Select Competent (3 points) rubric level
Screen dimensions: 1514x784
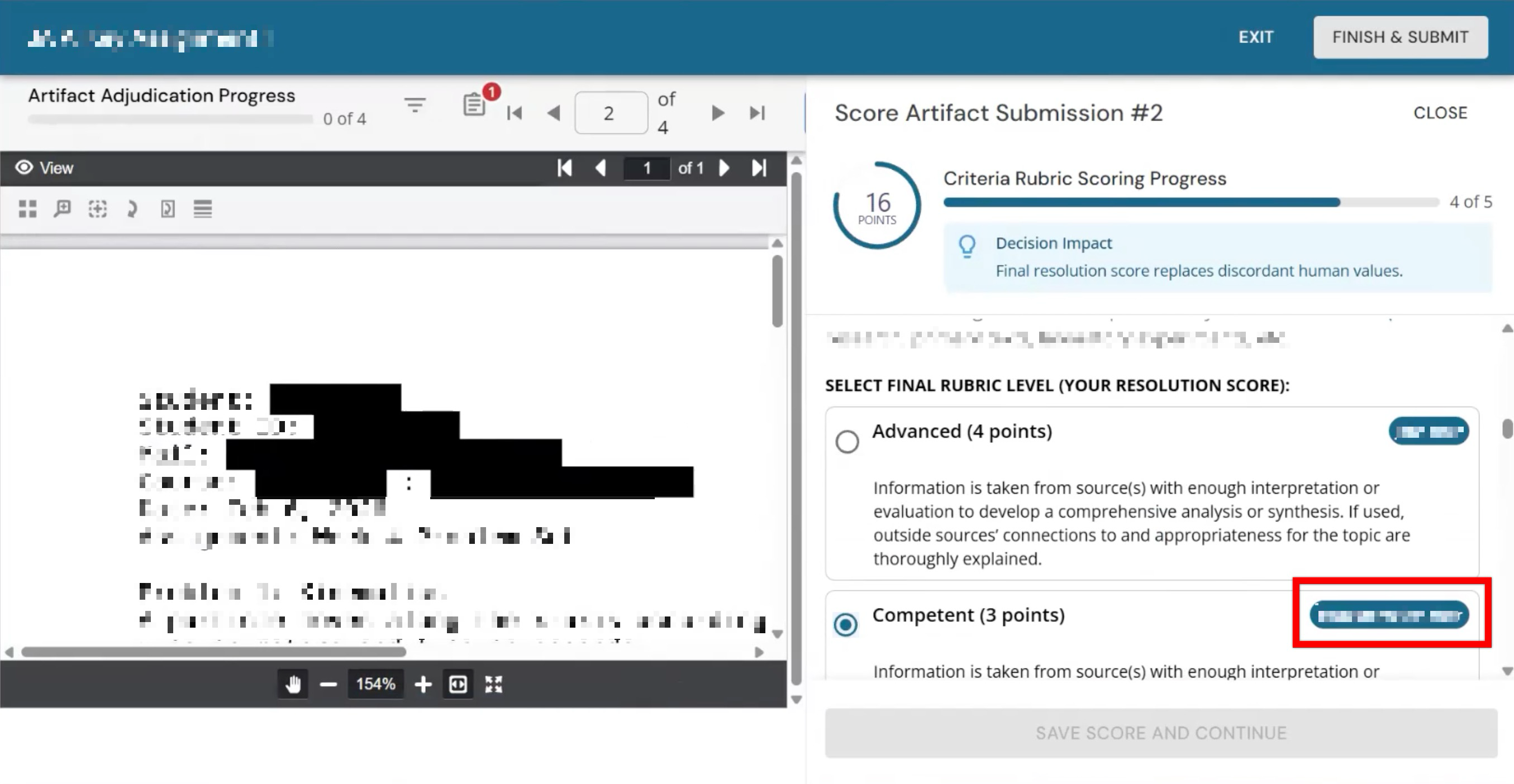tap(846, 624)
